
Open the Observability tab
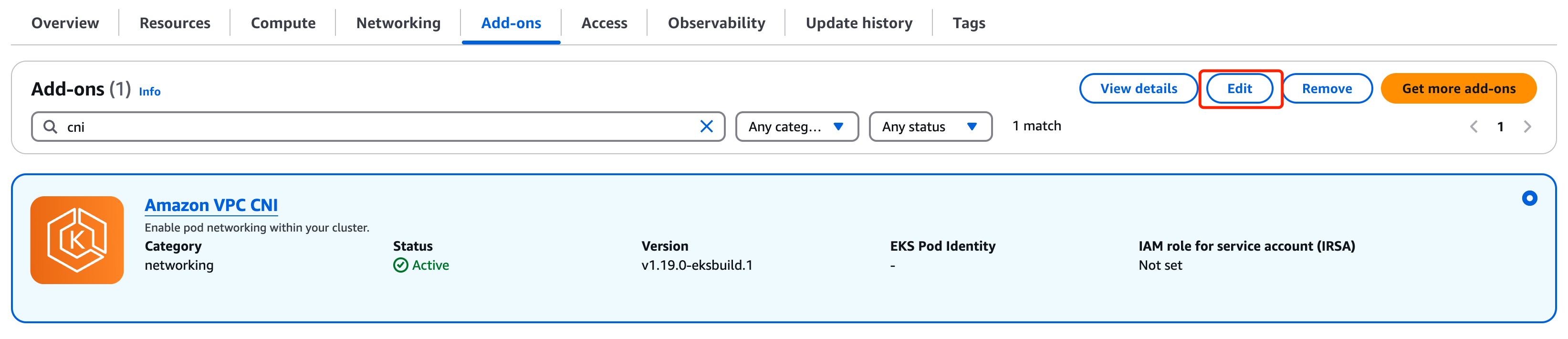(x=716, y=23)
